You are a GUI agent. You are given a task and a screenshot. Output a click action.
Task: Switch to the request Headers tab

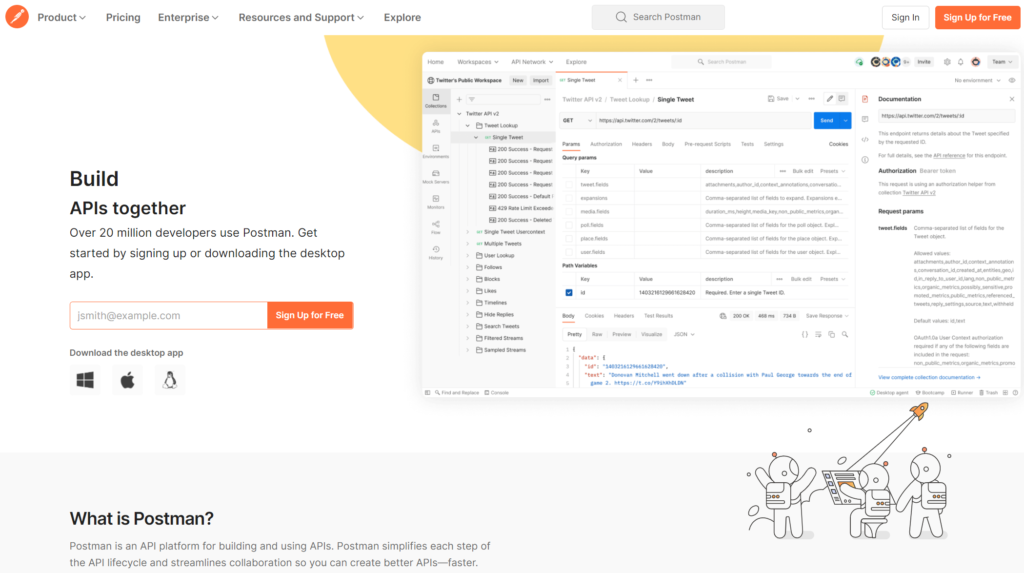click(641, 144)
